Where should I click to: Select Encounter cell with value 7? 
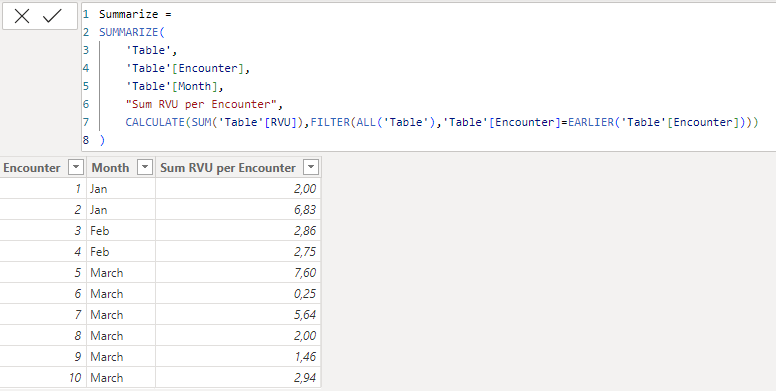point(43,315)
